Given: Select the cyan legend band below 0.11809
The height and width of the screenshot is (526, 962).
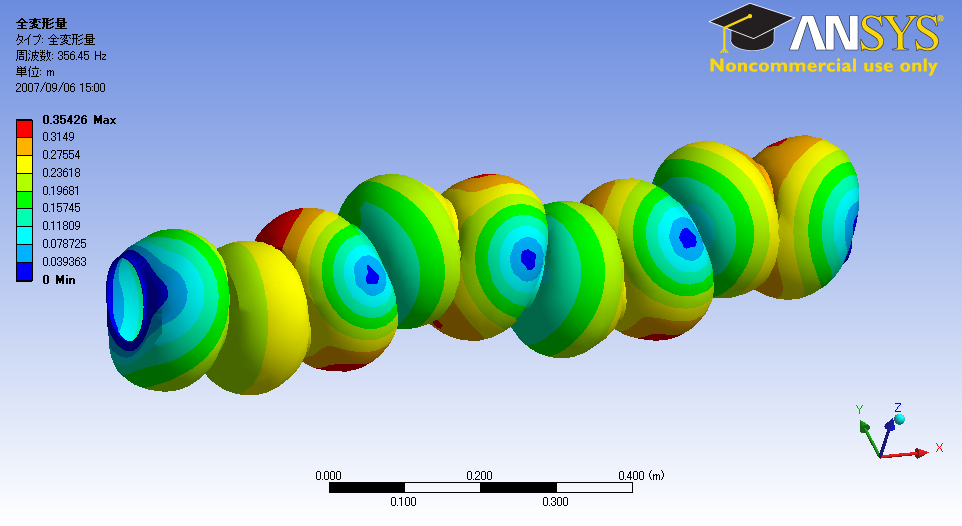Looking at the screenshot, I should 24,236.
